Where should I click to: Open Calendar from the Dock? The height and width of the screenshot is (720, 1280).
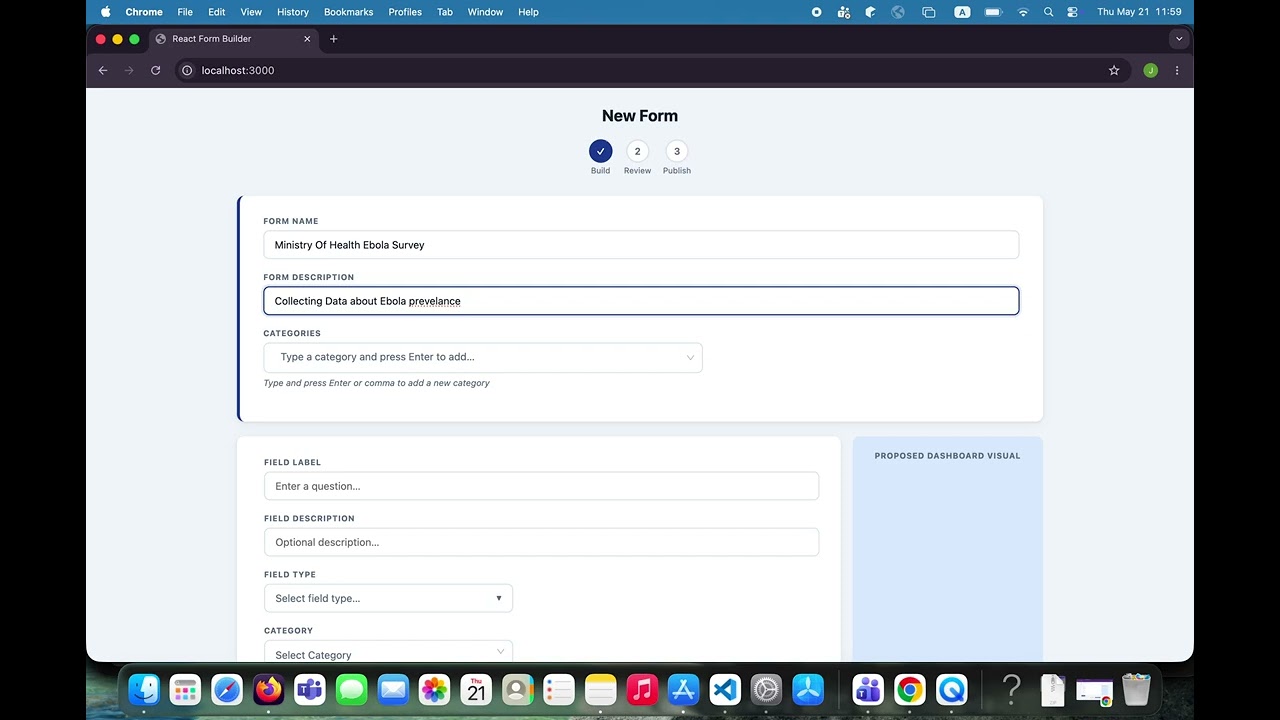tap(476, 689)
